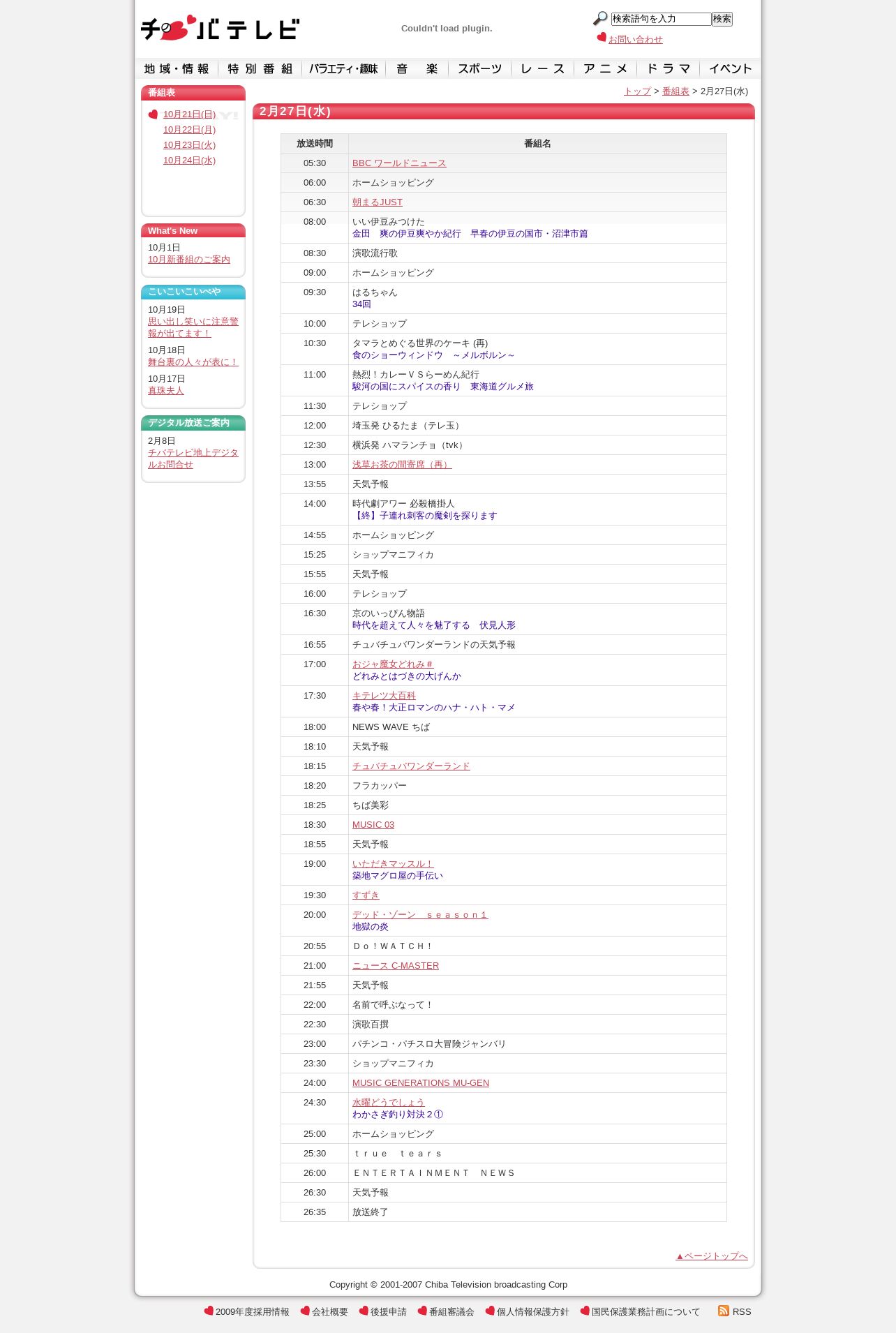This screenshot has height=1333, width=896.
Task: Open MUSIC 03 program link
Action: [373, 825]
